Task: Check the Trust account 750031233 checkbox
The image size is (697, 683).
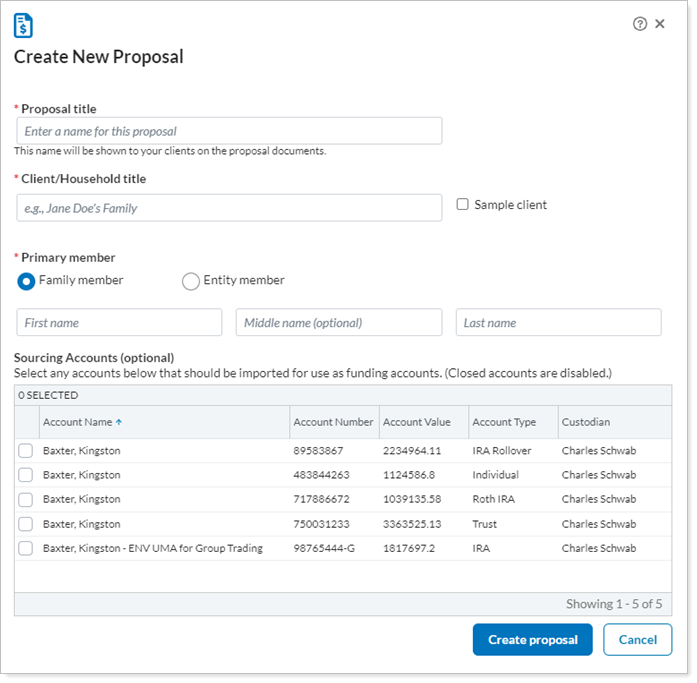Action: 26,524
